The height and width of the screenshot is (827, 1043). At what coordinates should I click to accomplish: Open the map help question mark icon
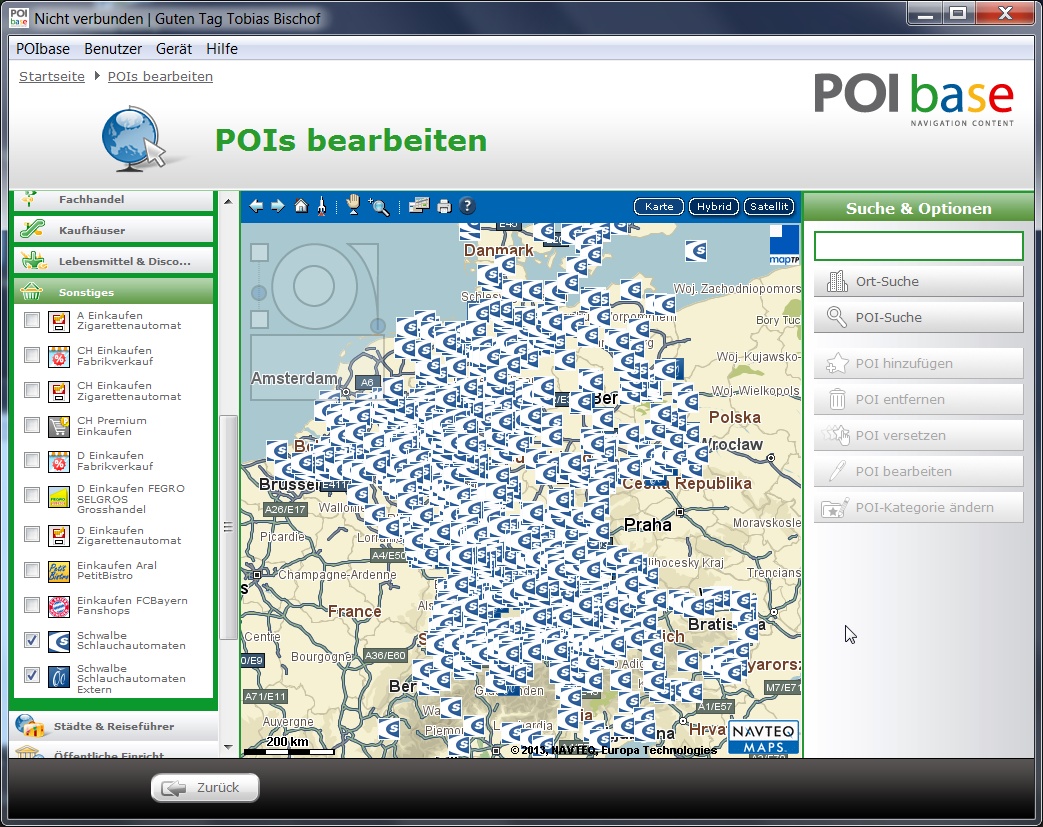[x=466, y=206]
